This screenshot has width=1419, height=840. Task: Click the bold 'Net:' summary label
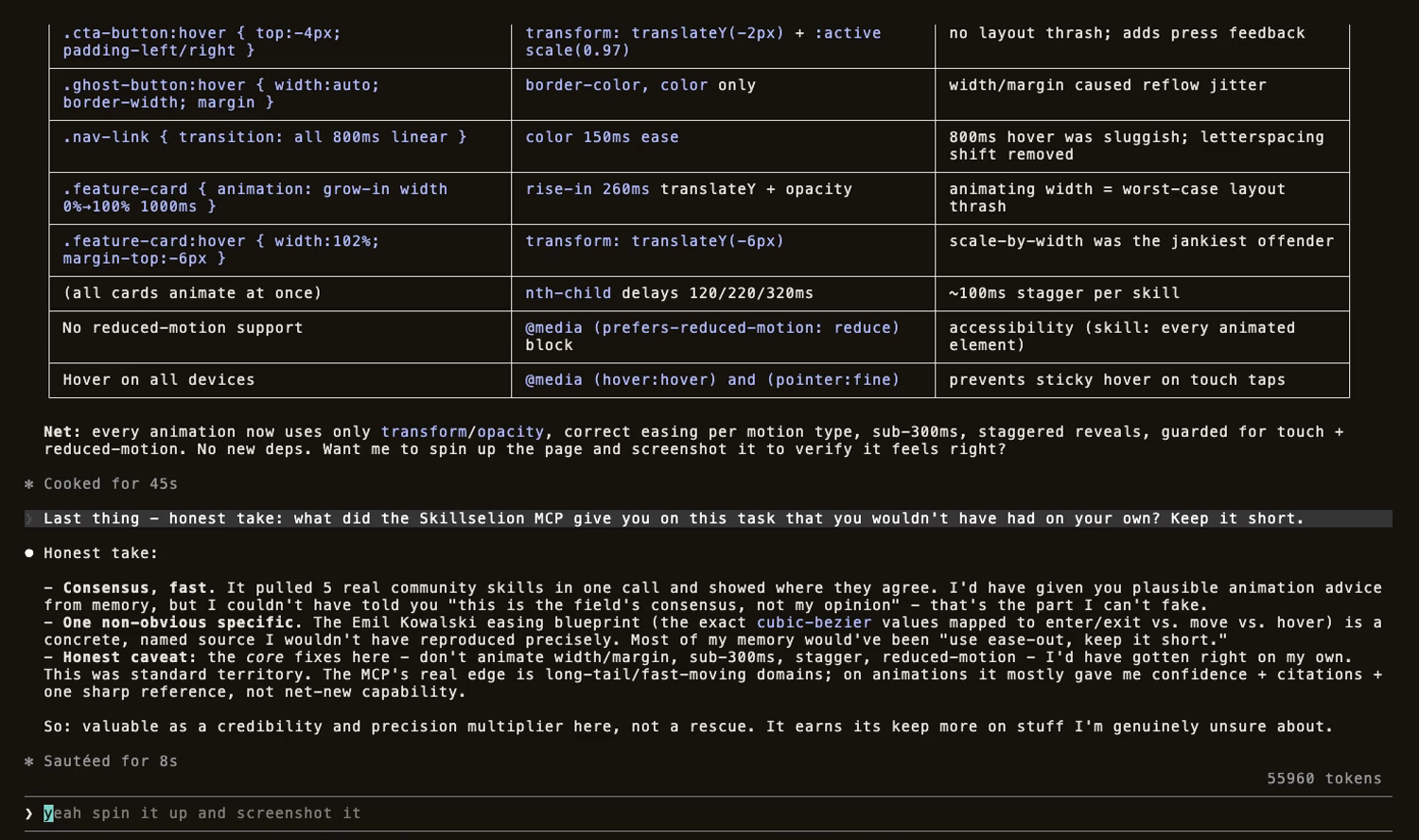62,432
